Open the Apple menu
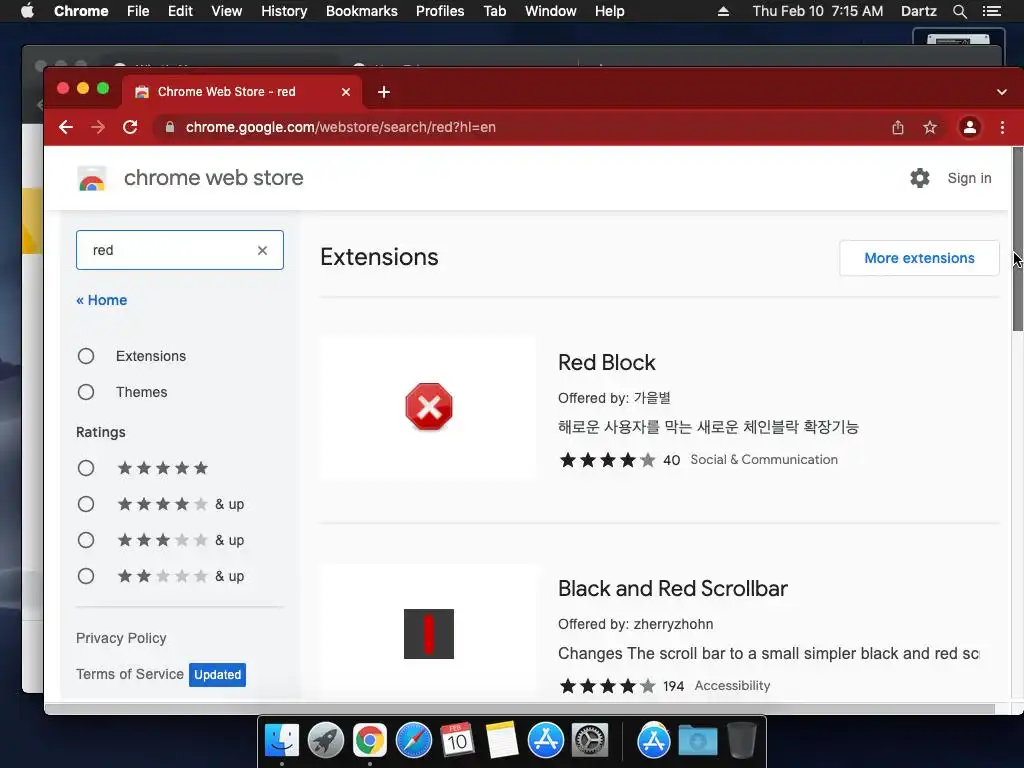This screenshot has width=1024, height=768. point(27,11)
